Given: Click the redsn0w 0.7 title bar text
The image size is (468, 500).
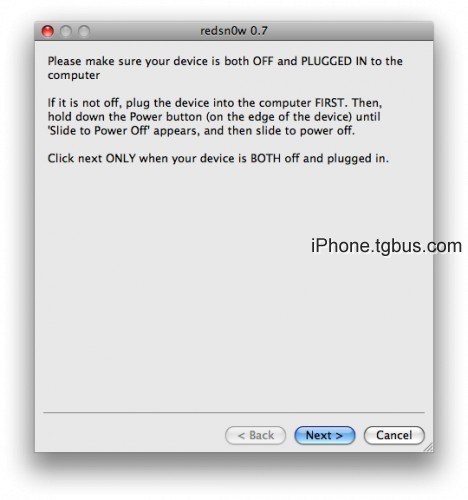Looking at the screenshot, I should [x=234, y=31].
